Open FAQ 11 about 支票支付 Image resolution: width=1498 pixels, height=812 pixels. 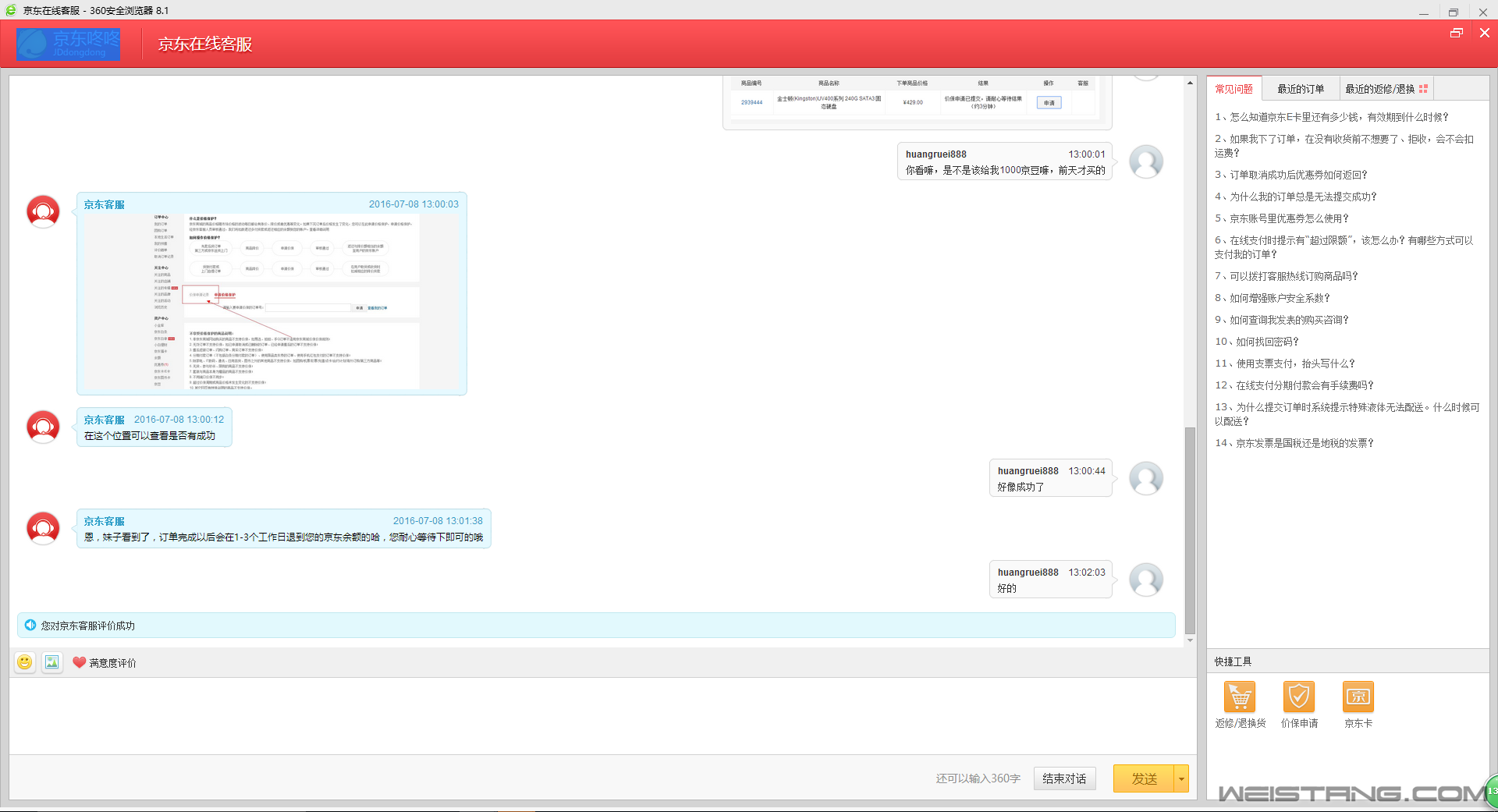pyautogui.click(x=1284, y=363)
